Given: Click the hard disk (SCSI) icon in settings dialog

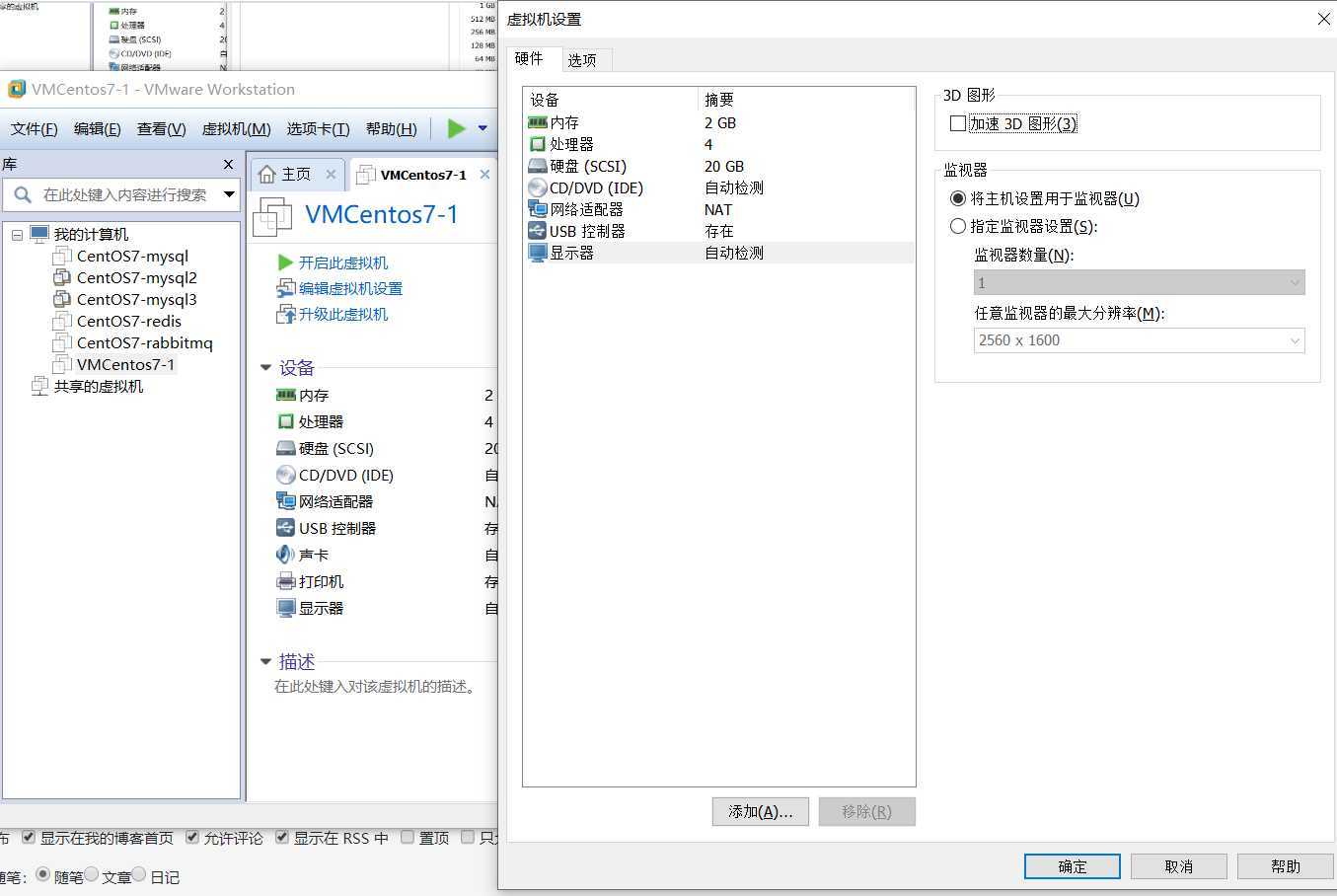Looking at the screenshot, I should 538,166.
